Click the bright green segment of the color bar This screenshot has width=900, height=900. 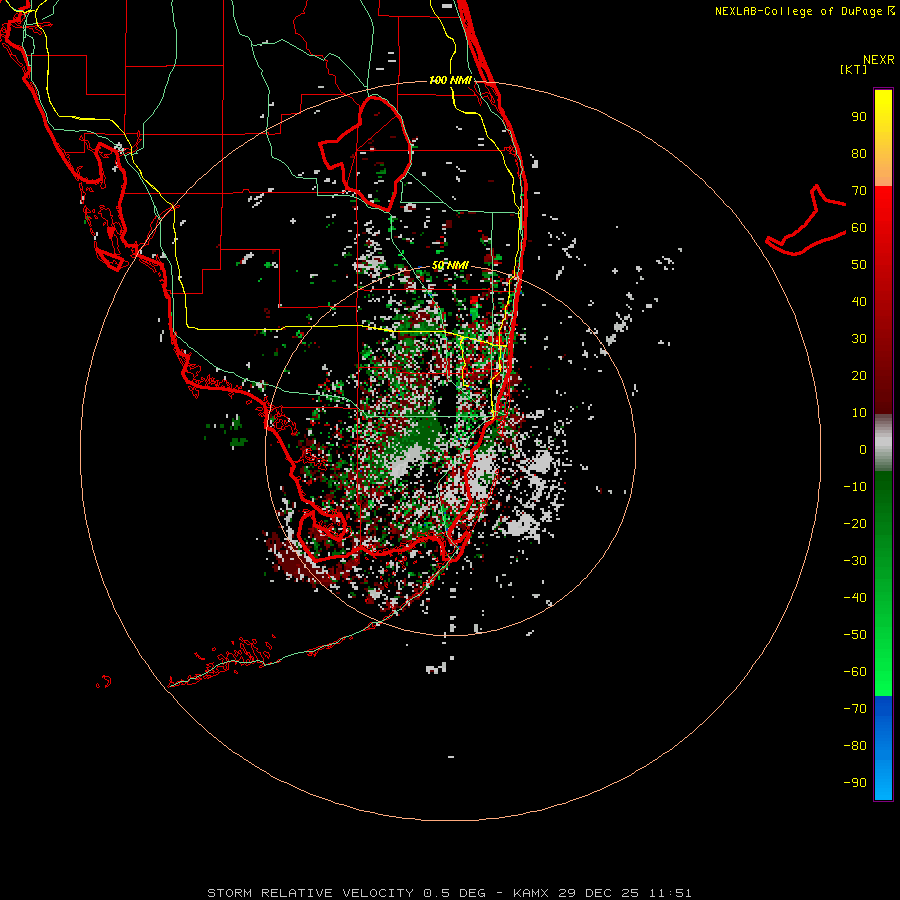tap(883, 584)
